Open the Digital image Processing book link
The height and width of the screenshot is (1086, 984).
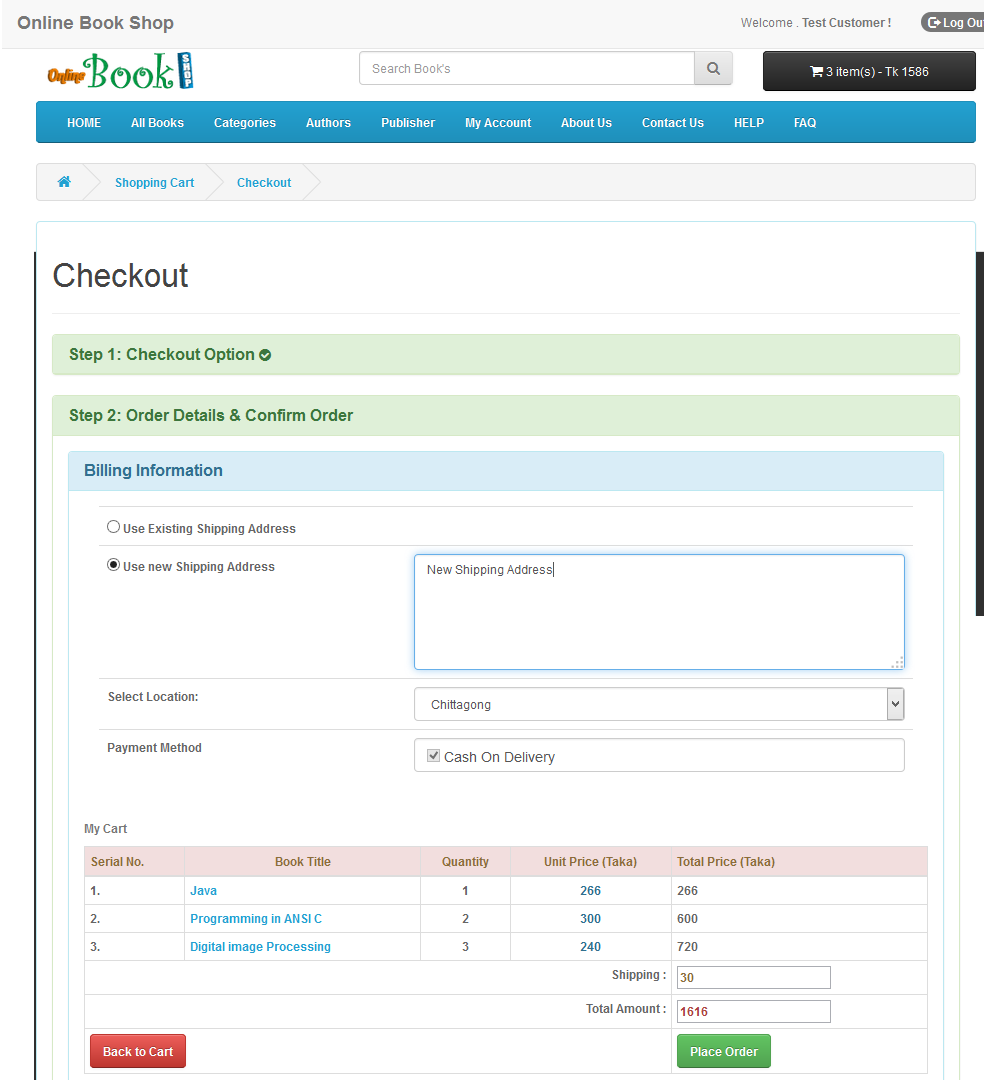coord(260,947)
